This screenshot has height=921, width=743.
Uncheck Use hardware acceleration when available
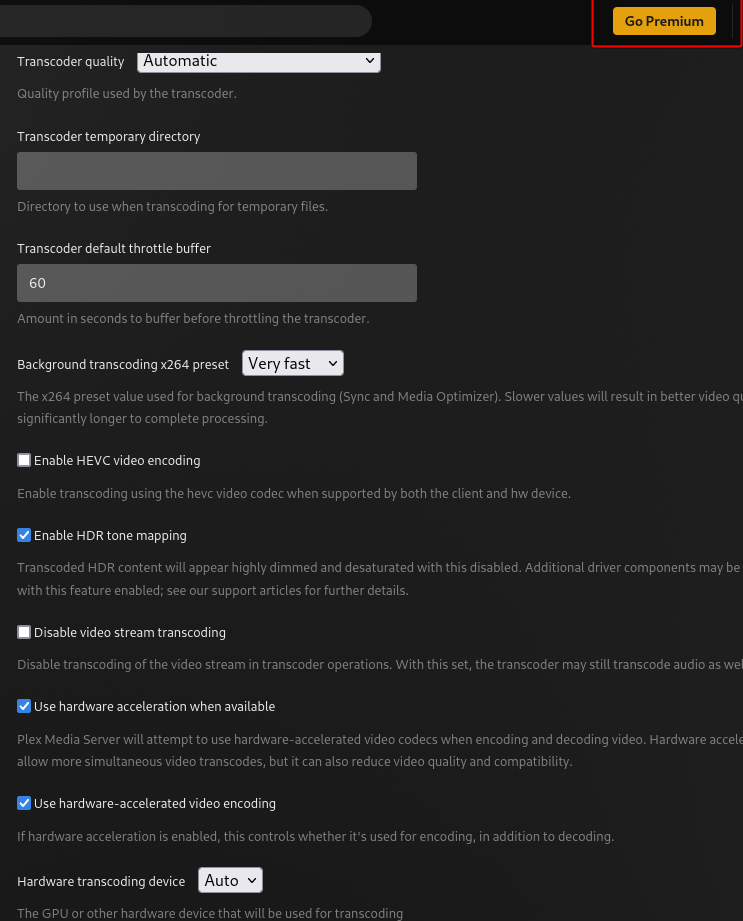tap(24, 706)
